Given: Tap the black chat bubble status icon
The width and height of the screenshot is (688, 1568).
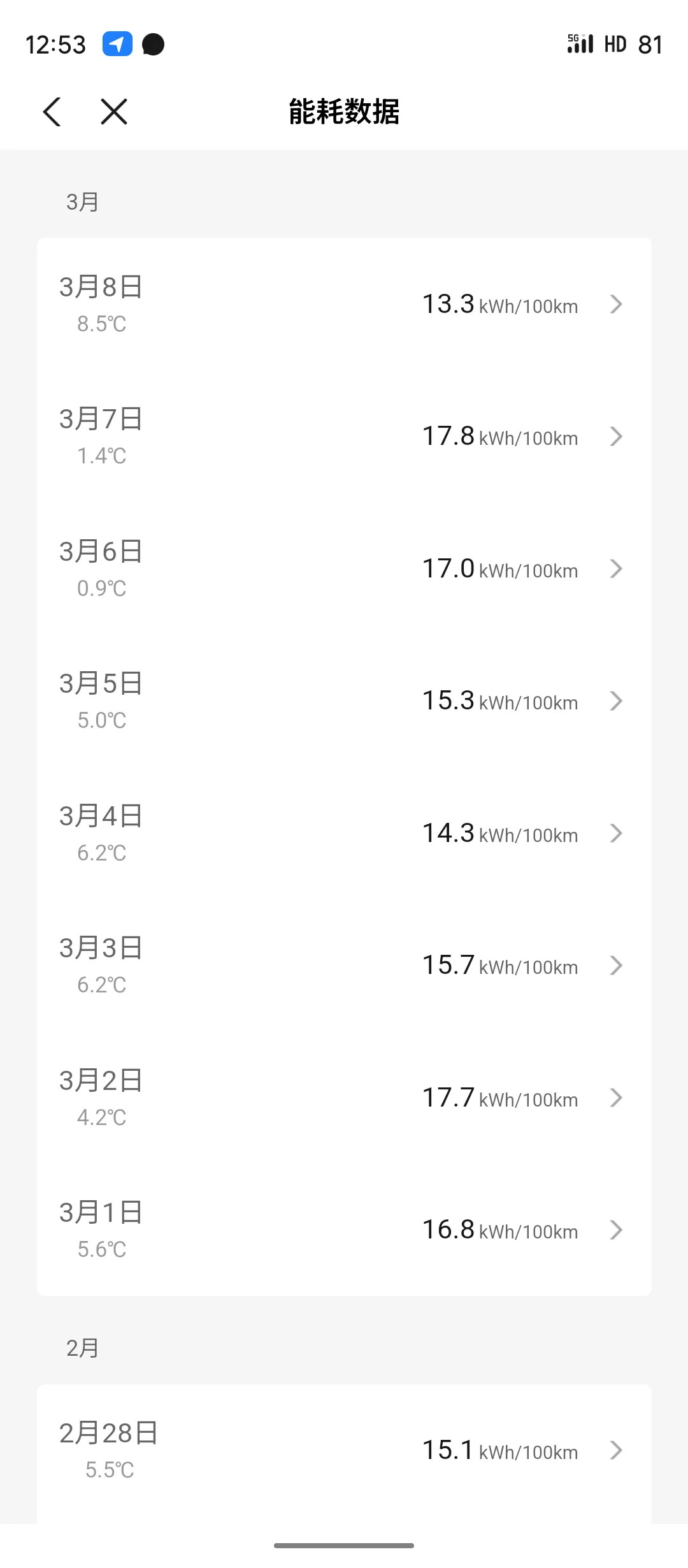Looking at the screenshot, I should pyautogui.click(x=153, y=45).
